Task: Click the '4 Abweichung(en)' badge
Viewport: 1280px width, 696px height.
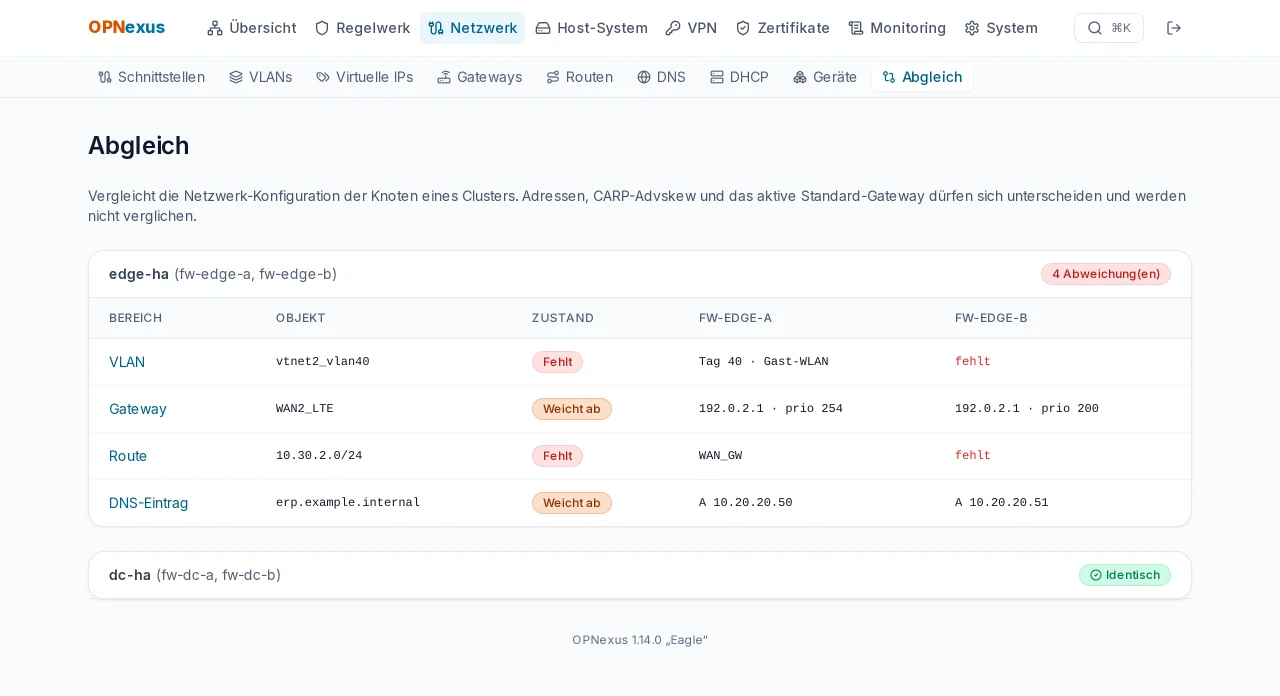Action: (x=1106, y=274)
